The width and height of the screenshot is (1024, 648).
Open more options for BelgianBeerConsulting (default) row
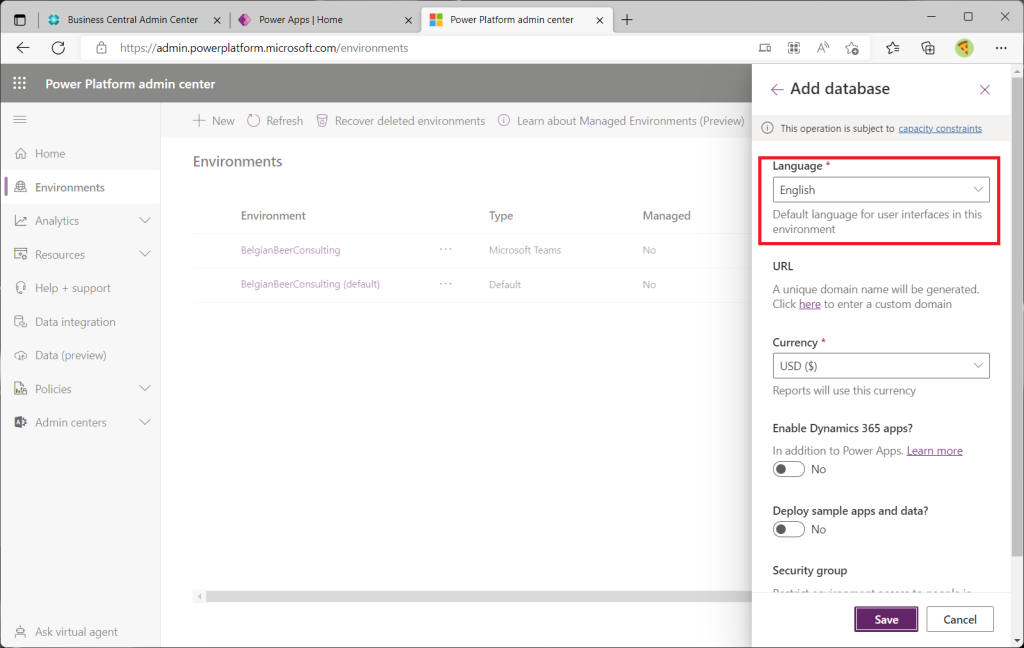(445, 284)
